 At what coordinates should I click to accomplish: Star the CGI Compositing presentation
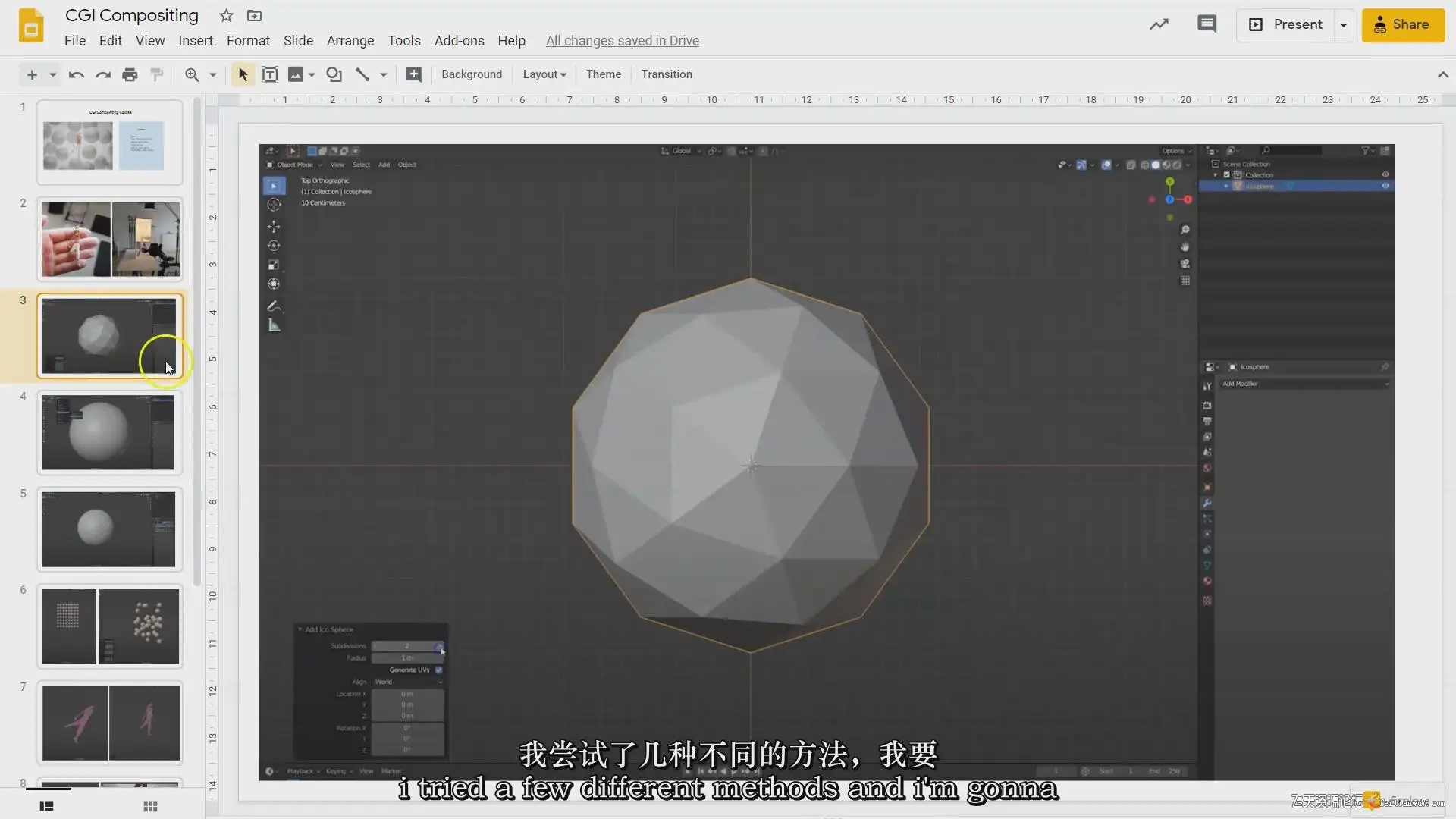(x=226, y=15)
